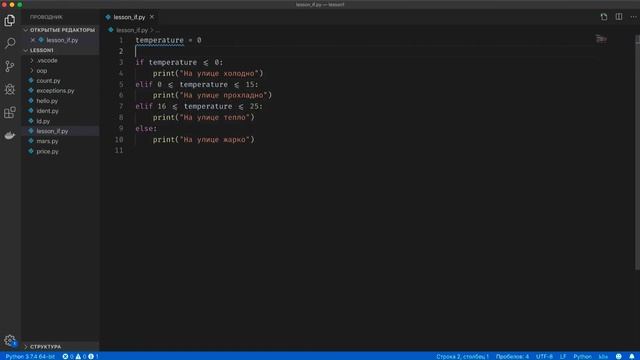Open the Source Control view
The image size is (640, 360).
10,66
